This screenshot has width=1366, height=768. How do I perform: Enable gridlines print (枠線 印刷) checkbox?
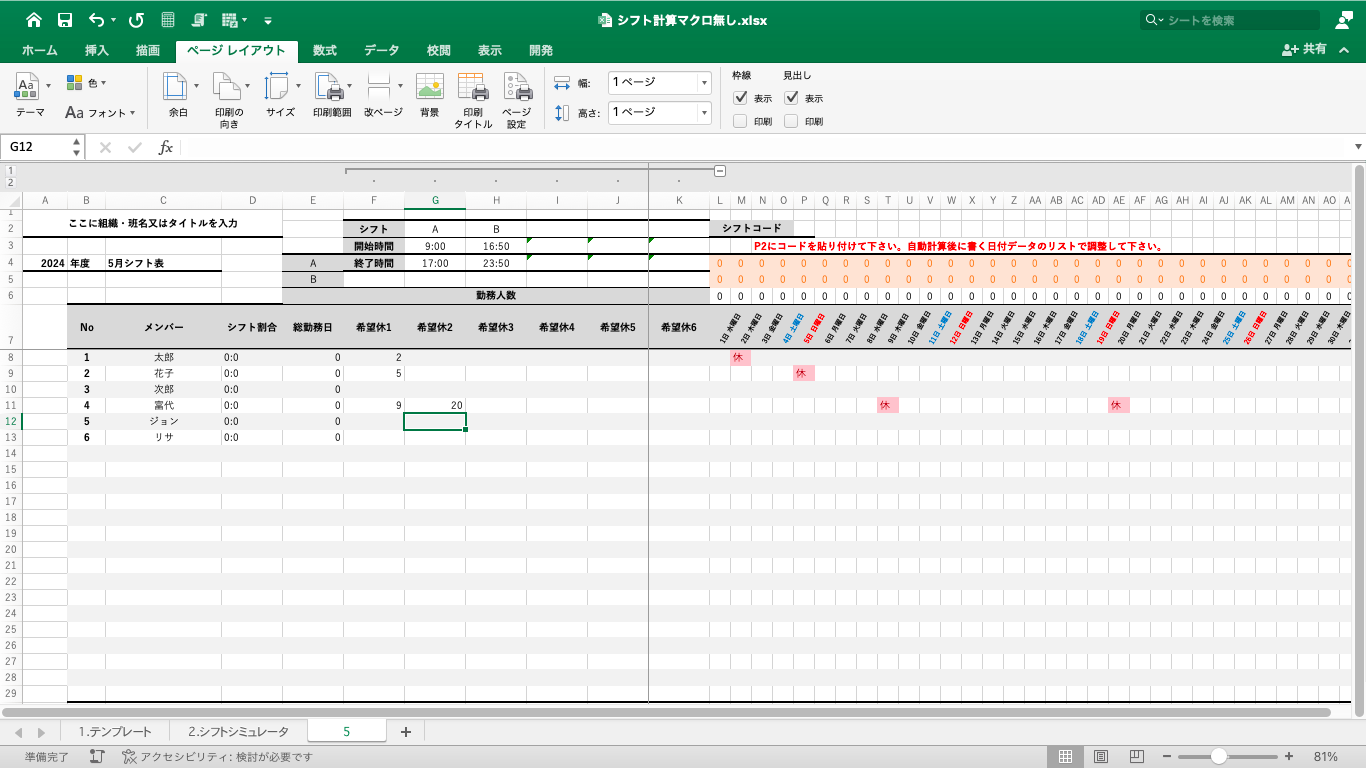(x=740, y=121)
